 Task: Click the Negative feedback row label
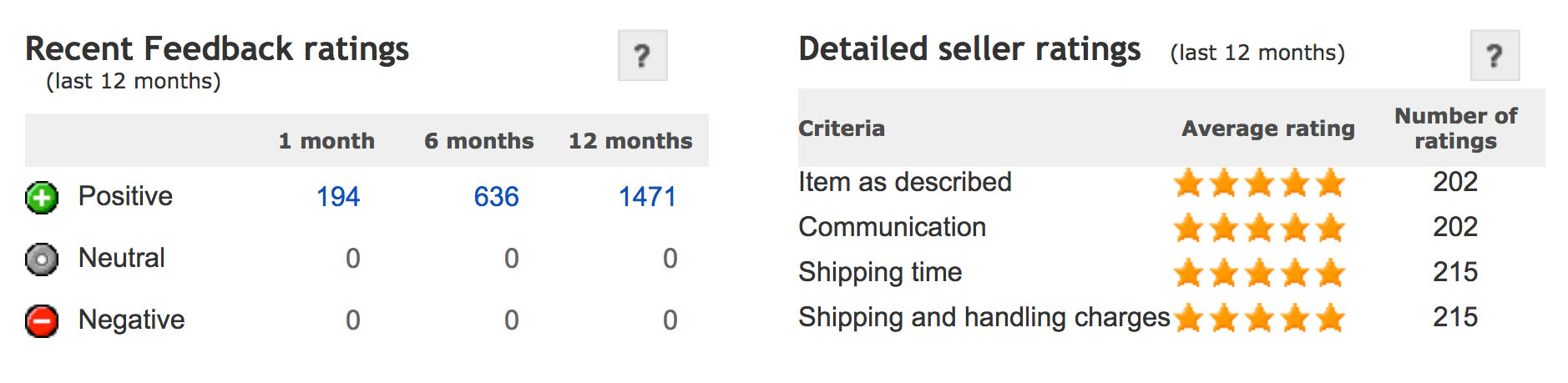(x=131, y=320)
